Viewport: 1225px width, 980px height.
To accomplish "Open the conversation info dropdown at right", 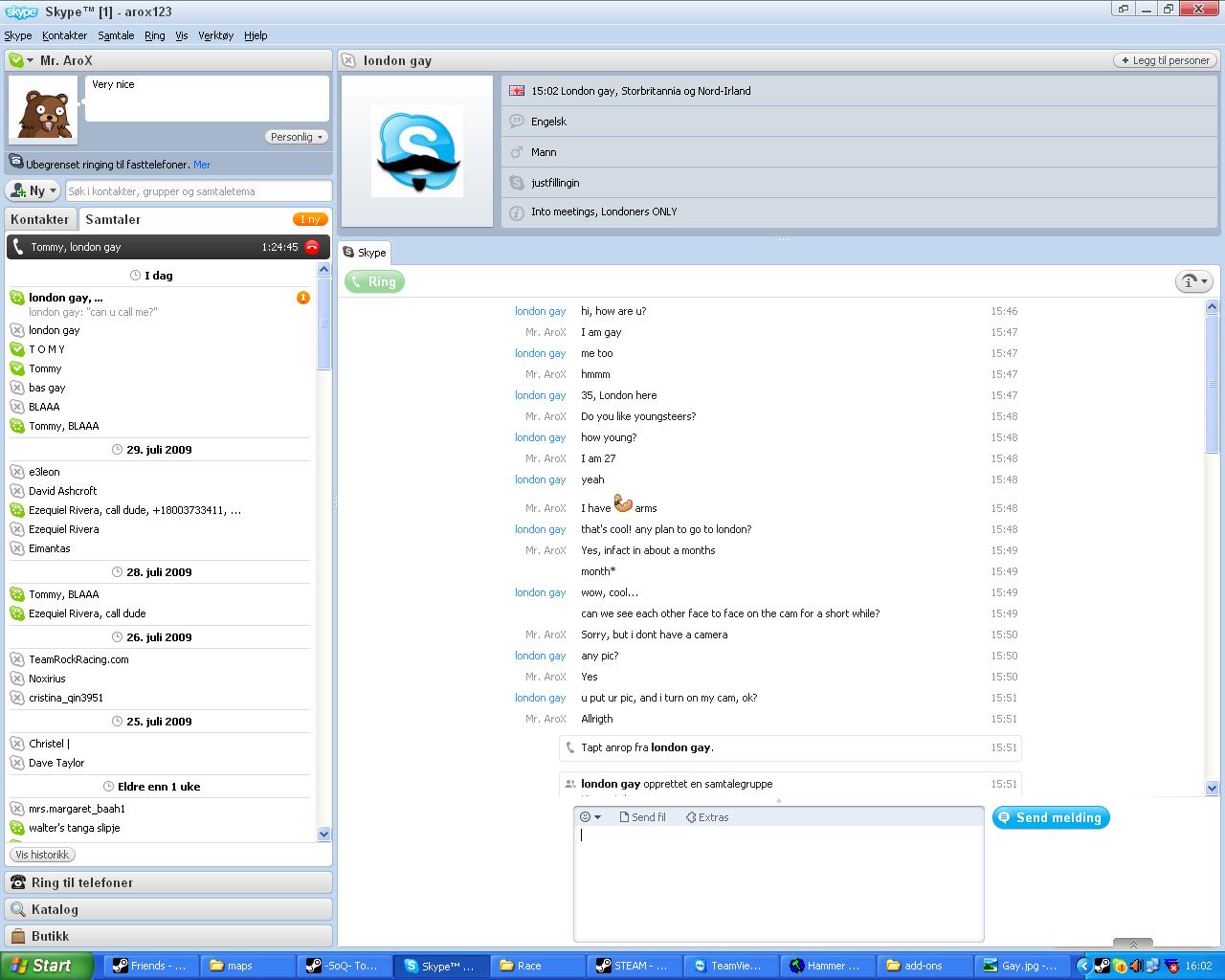I will (1194, 281).
